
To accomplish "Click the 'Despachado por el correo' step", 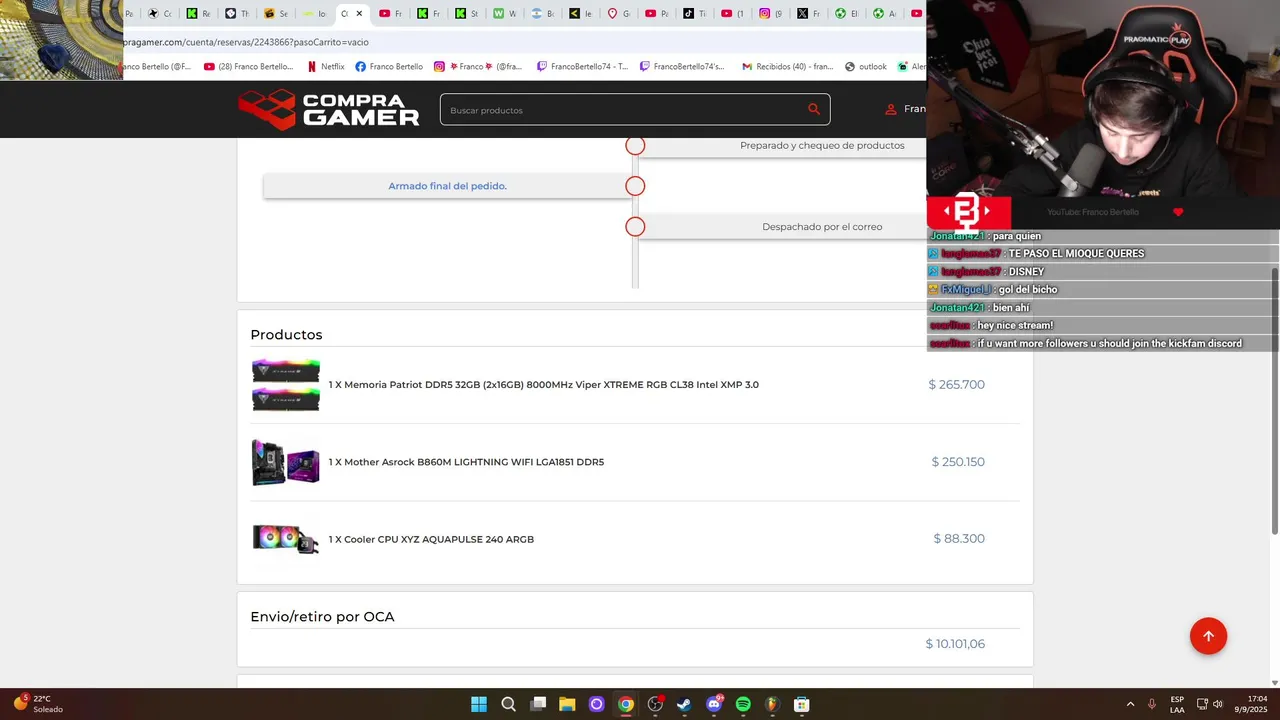I will 822,227.
